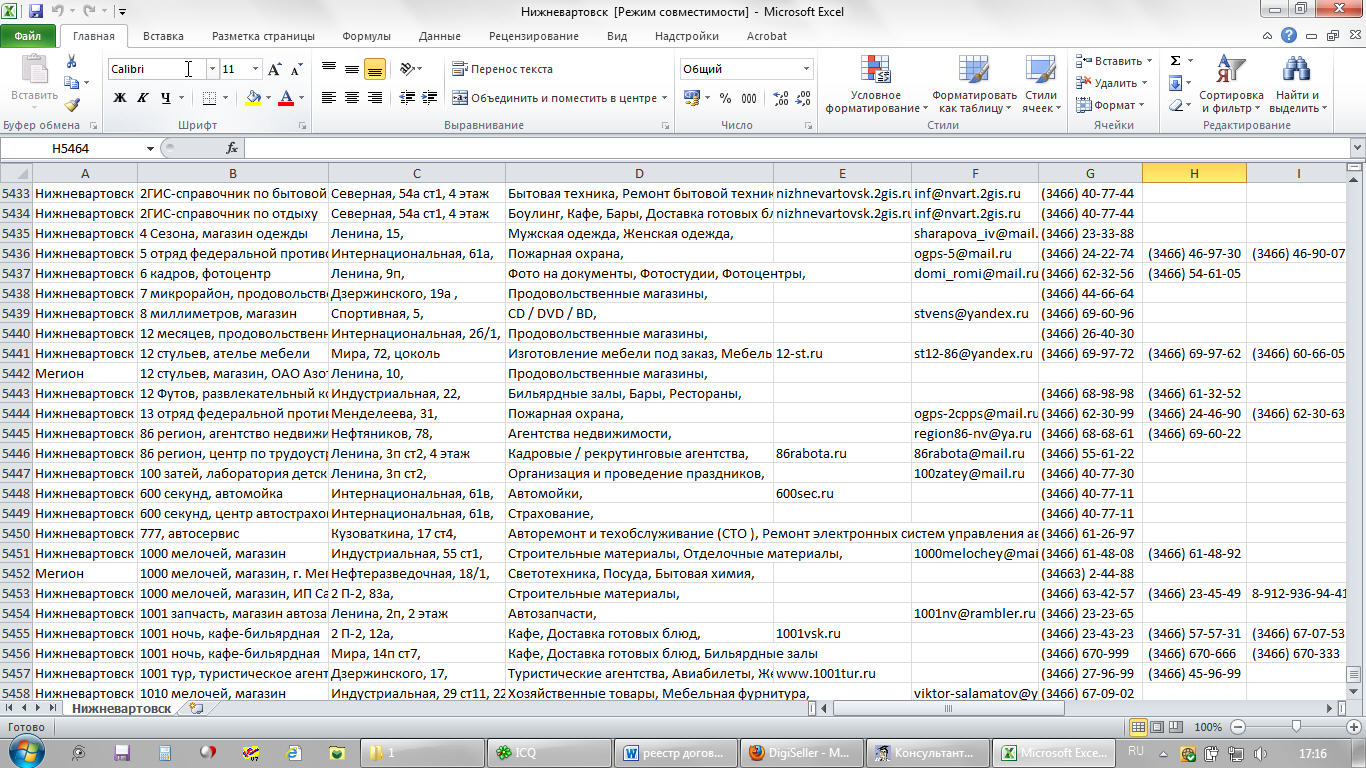Click zoom out minus button
The width and height of the screenshot is (1366, 768).
pos(1238,727)
